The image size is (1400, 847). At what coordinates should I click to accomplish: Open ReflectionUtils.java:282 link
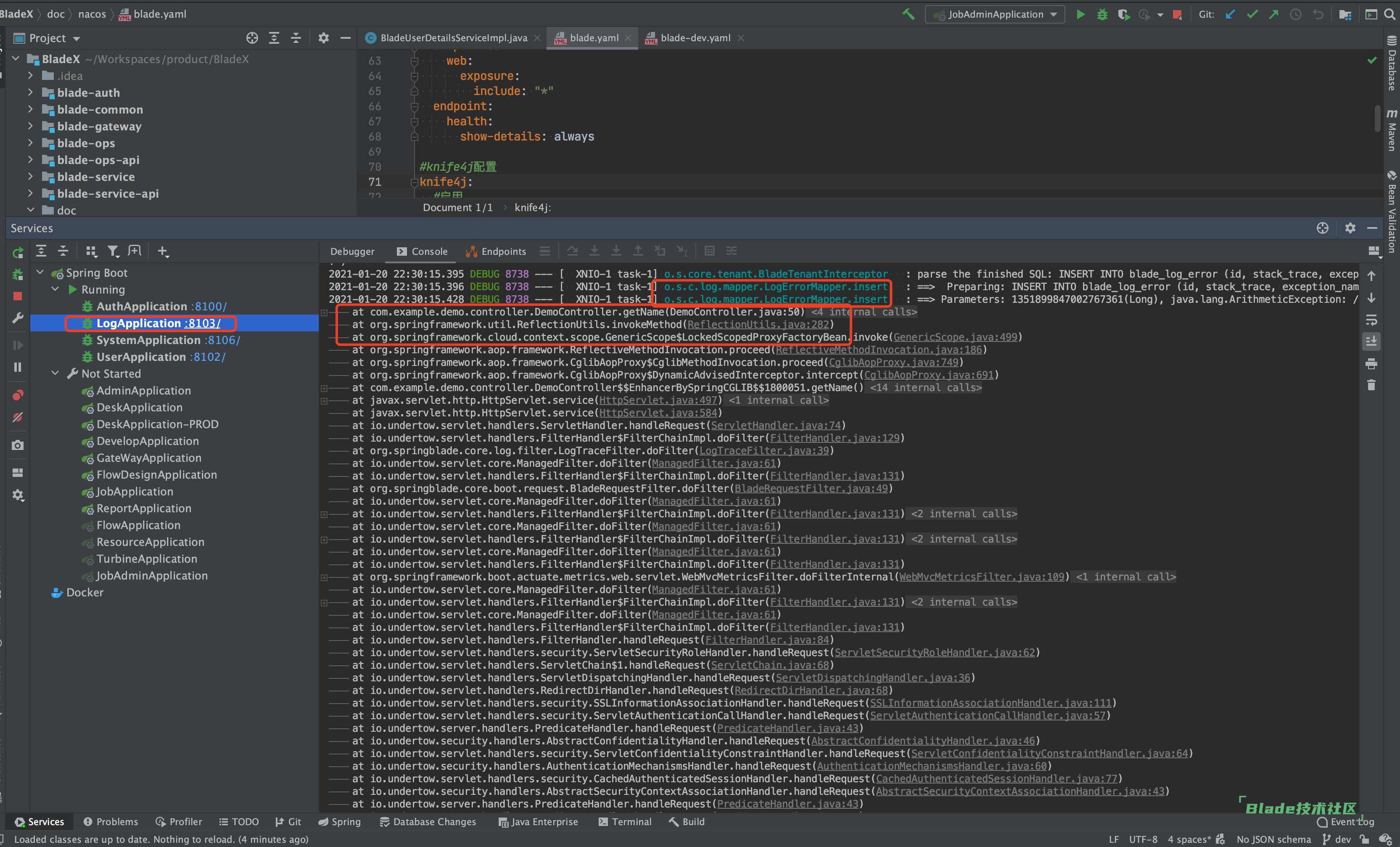pos(758,325)
